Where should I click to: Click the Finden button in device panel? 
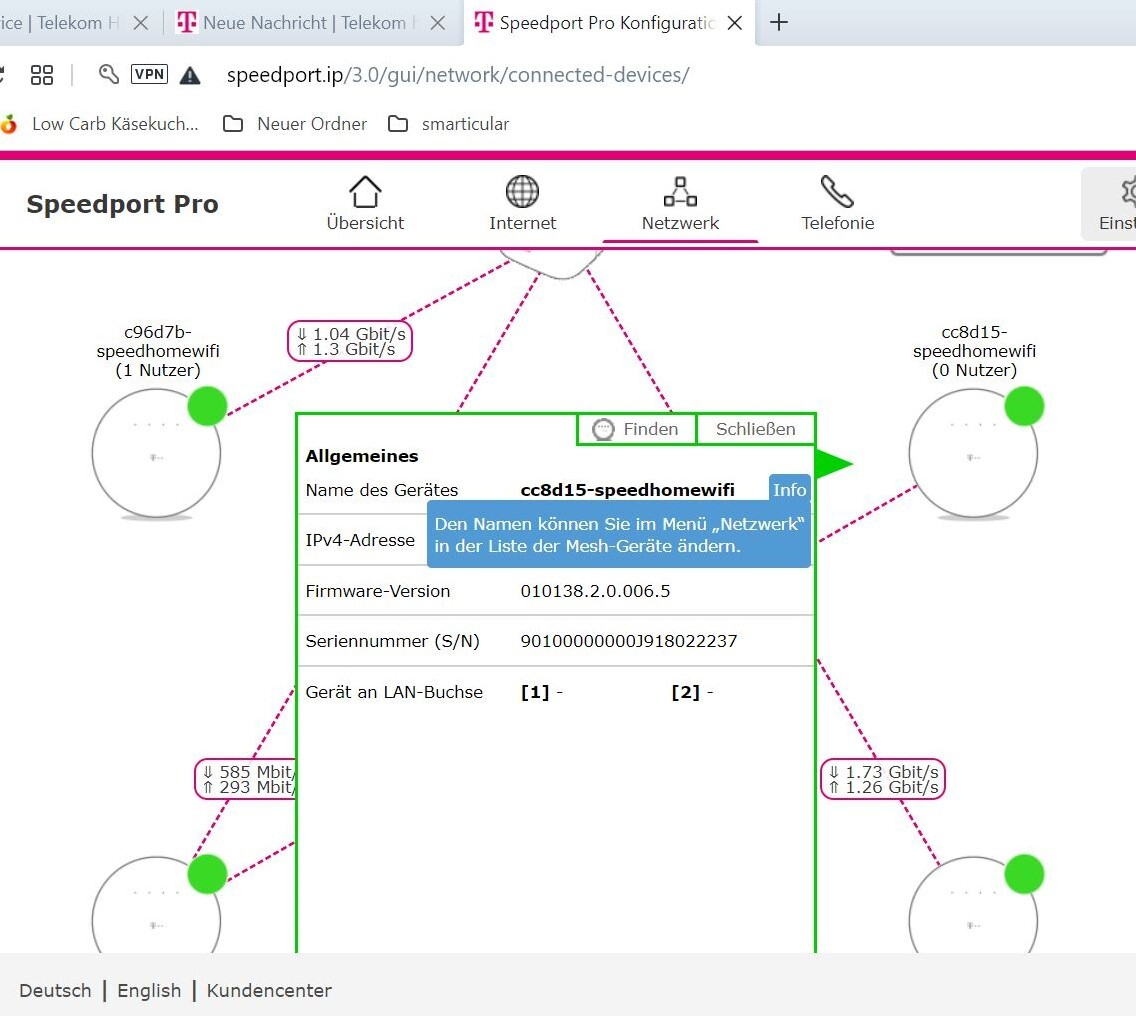pyautogui.click(x=637, y=429)
